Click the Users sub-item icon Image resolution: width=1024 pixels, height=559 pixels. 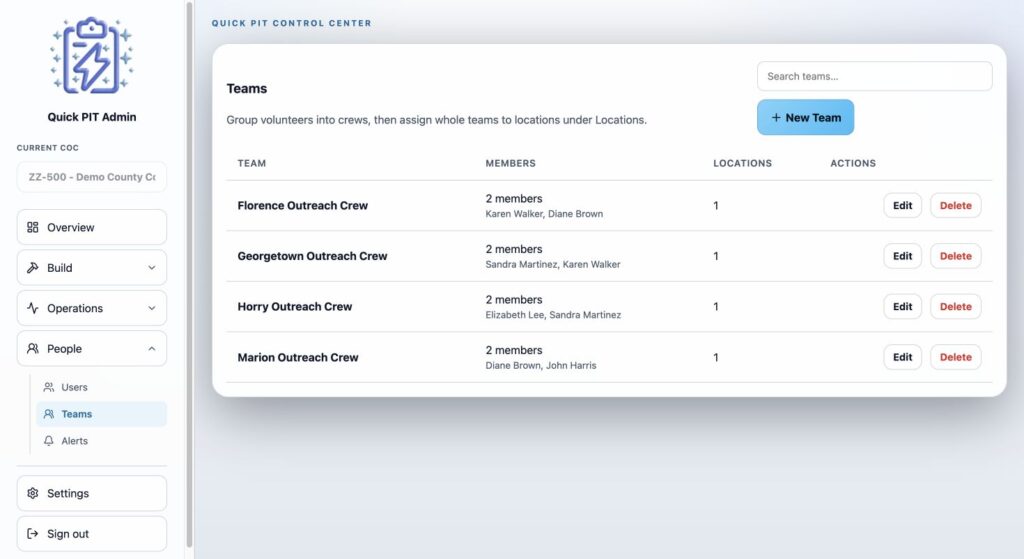(x=49, y=387)
